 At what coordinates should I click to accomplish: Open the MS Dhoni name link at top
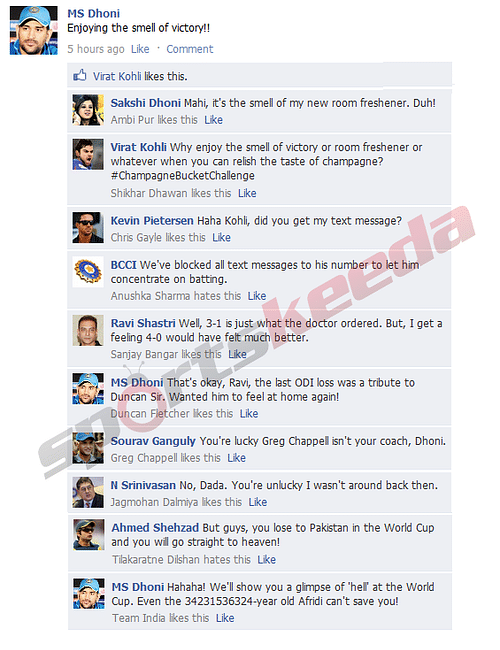94,13
